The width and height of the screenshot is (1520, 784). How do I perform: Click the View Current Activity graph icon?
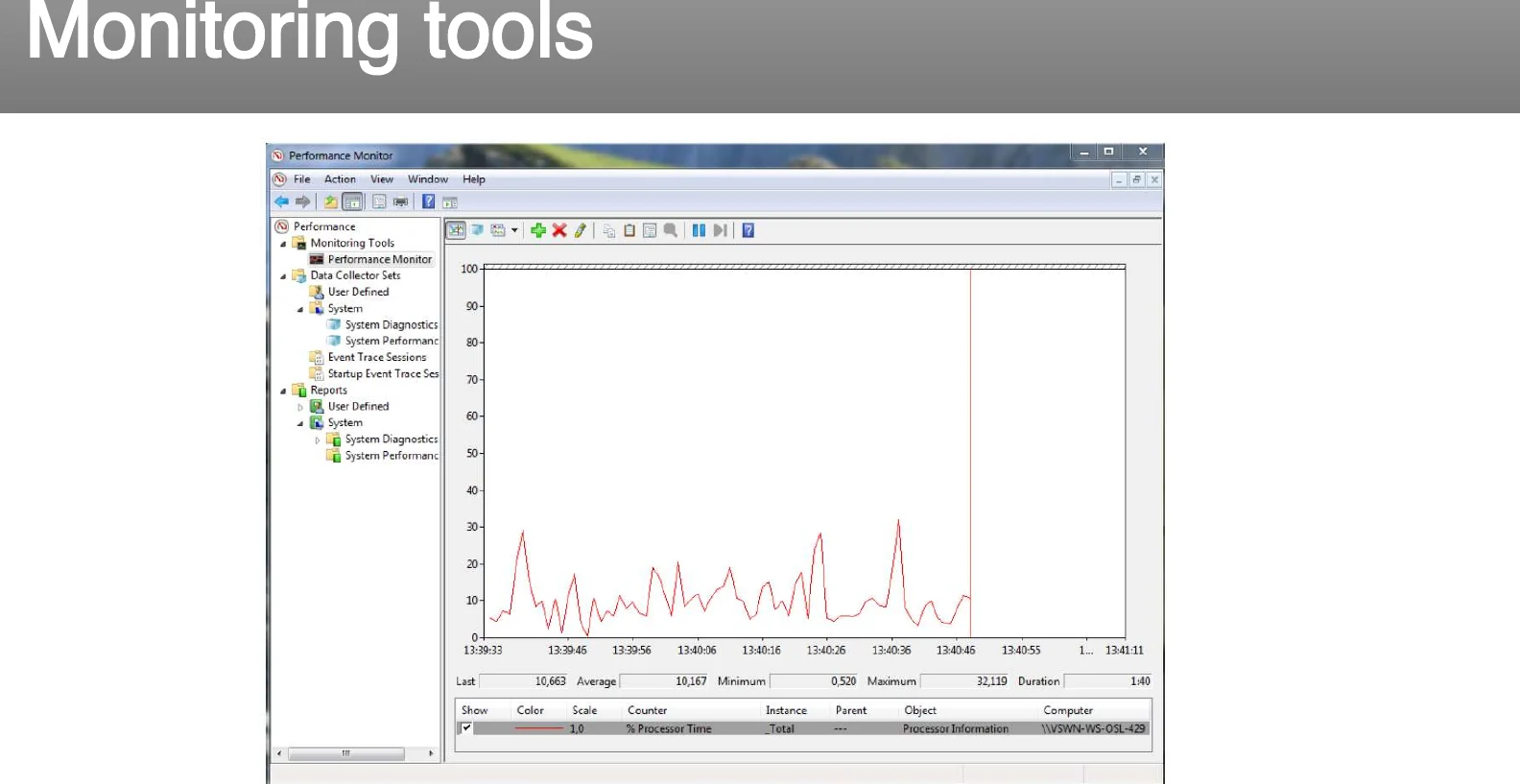(x=456, y=230)
